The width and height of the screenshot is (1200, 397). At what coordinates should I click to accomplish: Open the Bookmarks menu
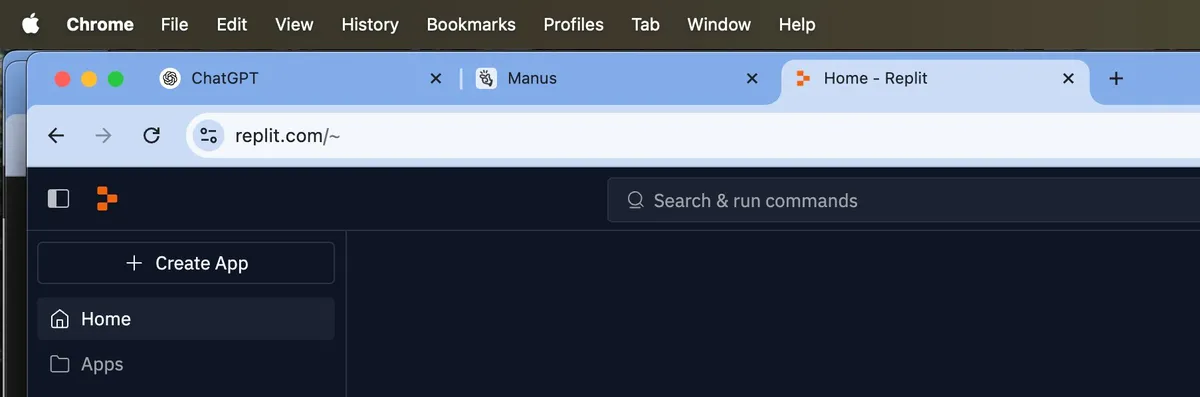[x=471, y=24]
